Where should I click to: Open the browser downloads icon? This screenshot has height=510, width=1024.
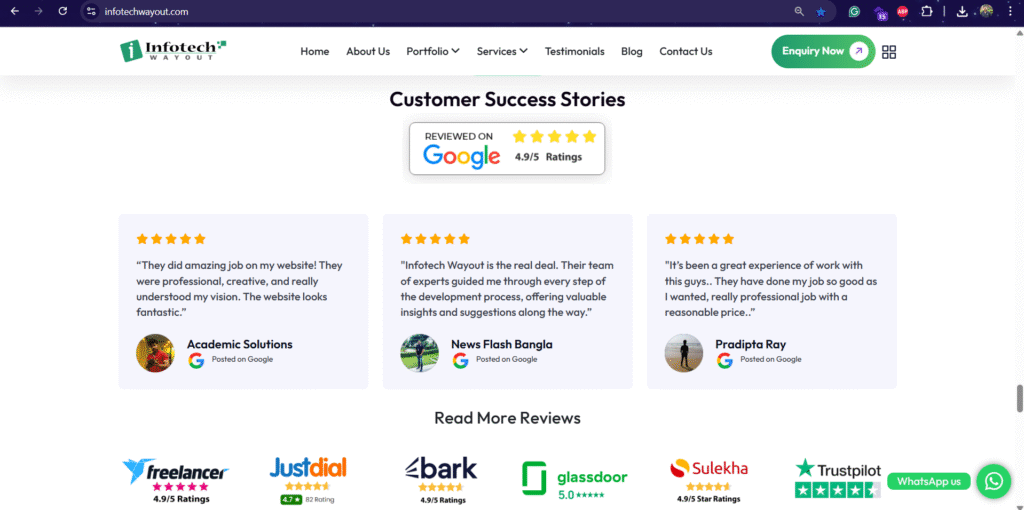[962, 11]
